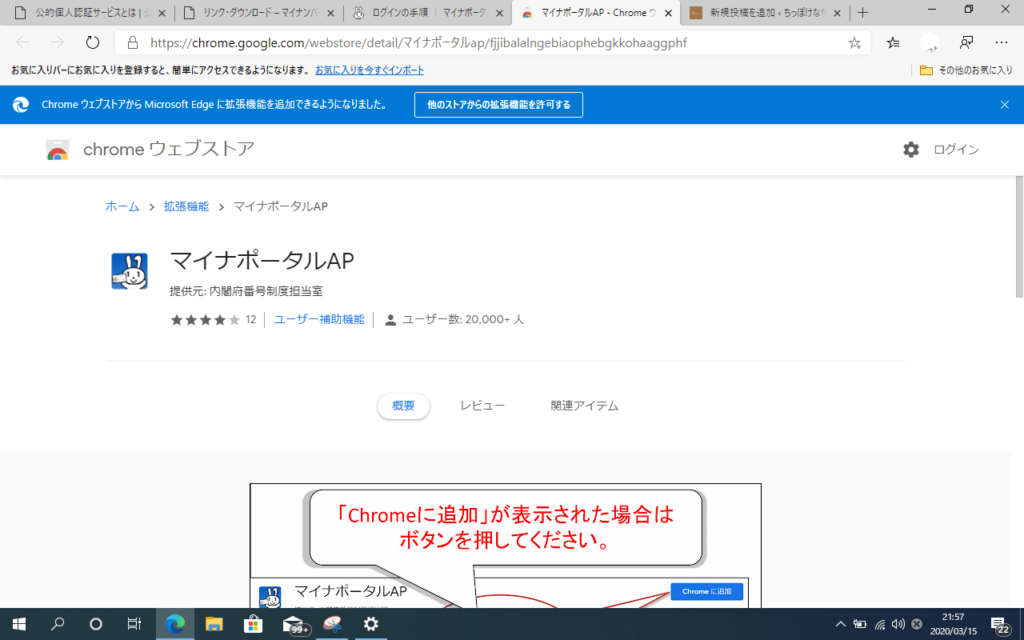Open Microsoft Store from taskbar
1024x640 pixels.
253,624
